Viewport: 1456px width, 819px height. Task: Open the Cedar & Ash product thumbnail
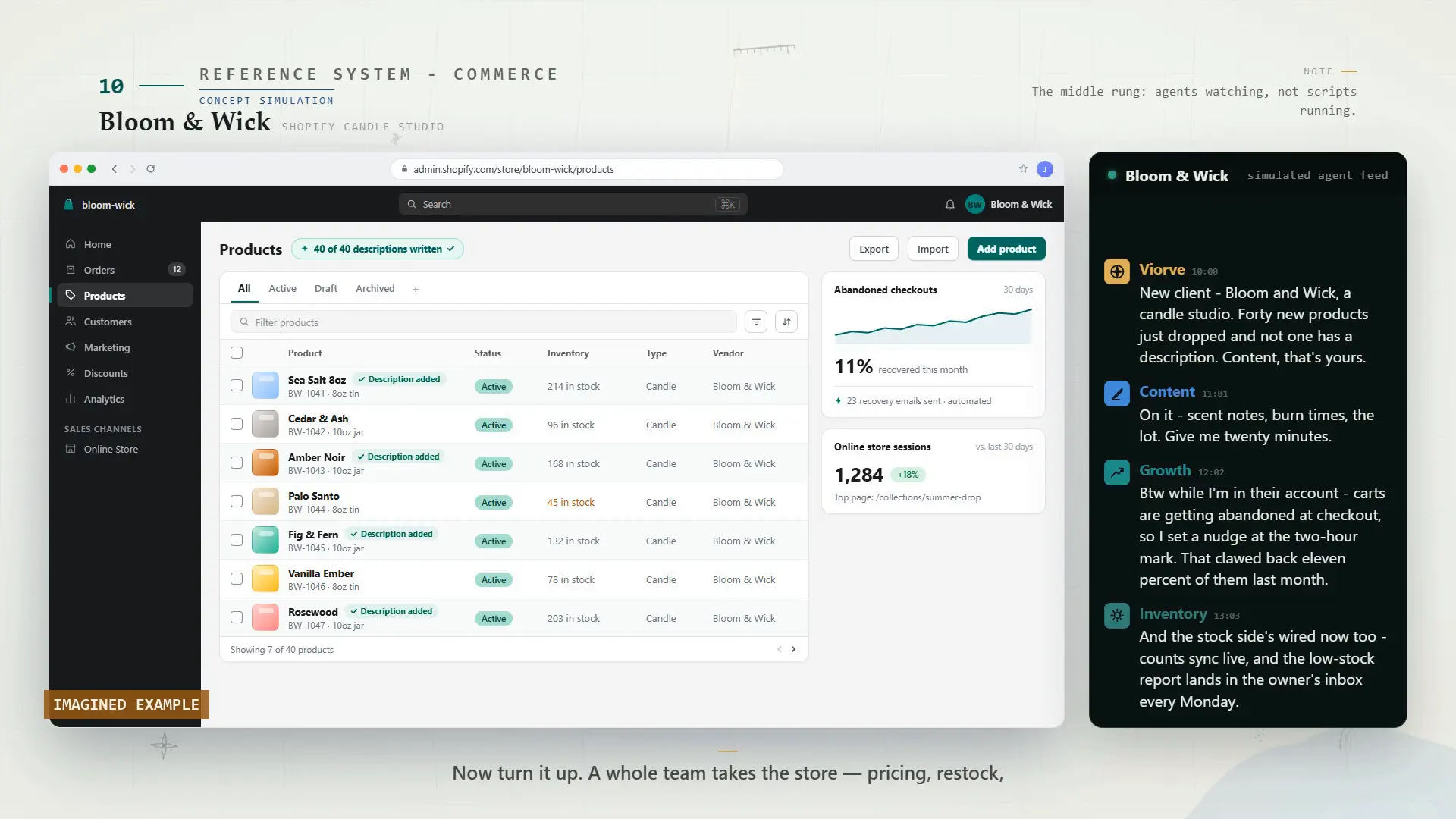click(x=265, y=425)
